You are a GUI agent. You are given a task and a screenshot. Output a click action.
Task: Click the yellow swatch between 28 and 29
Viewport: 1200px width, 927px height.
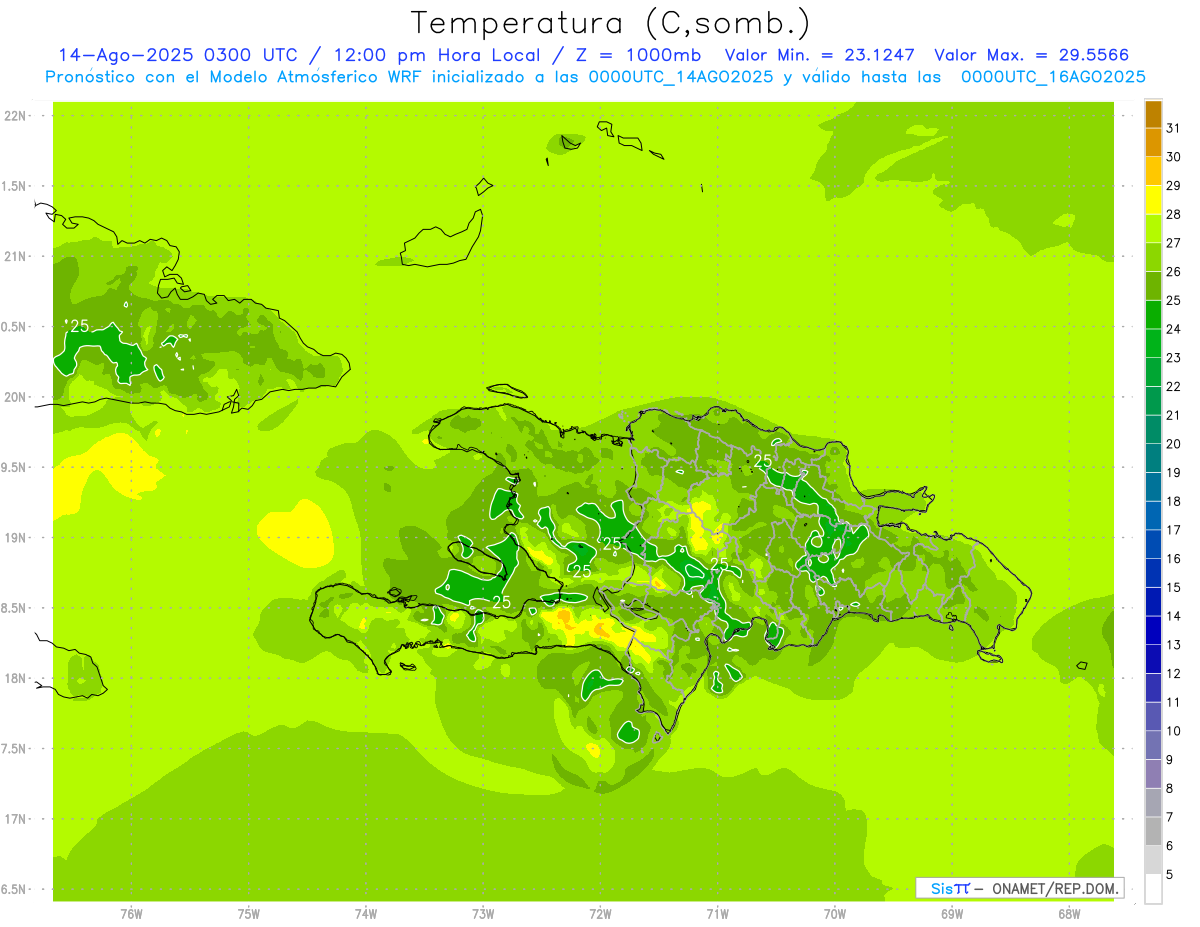[x=1153, y=201]
